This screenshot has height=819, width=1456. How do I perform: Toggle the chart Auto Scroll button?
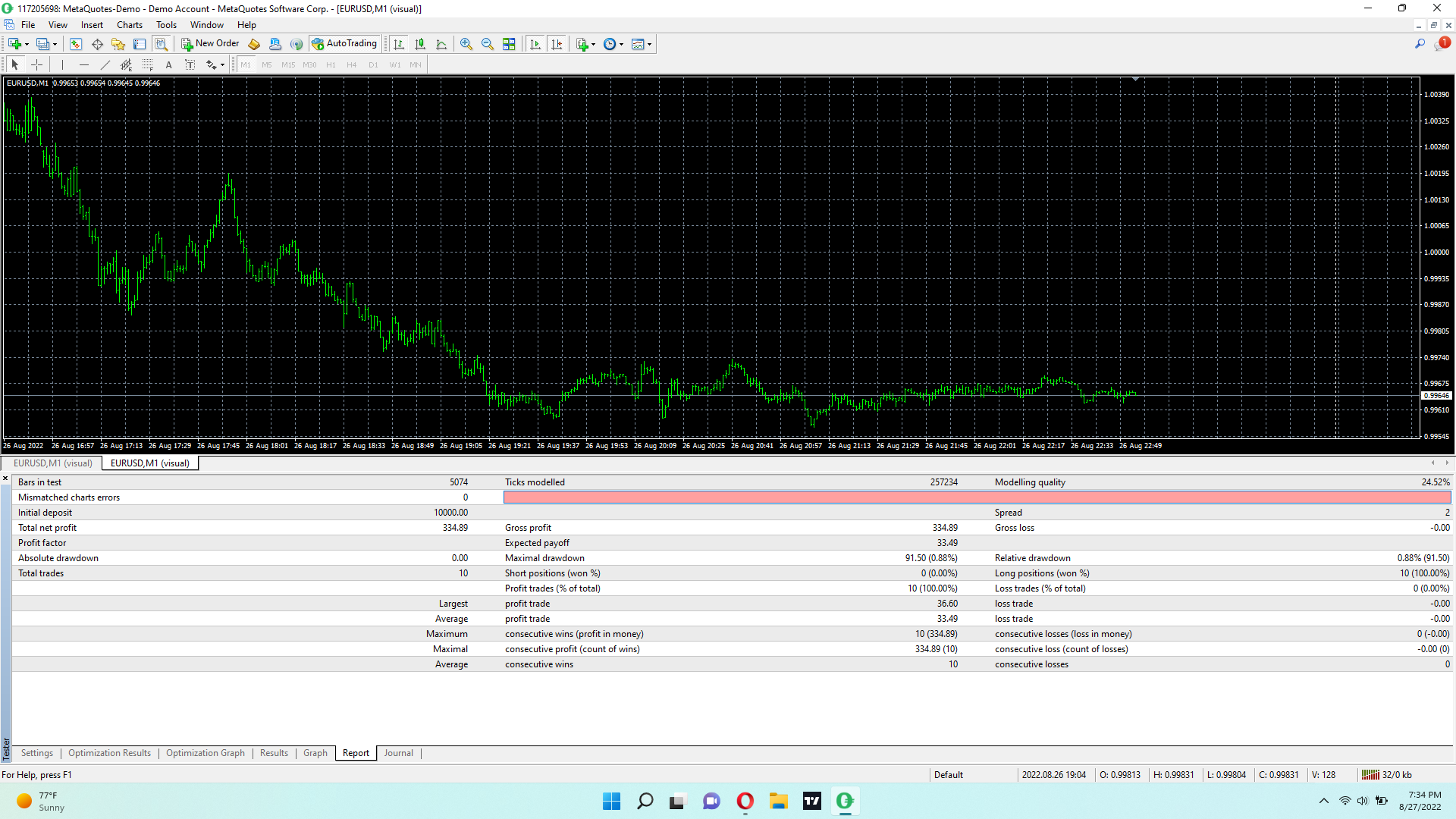pyautogui.click(x=535, y=44)
